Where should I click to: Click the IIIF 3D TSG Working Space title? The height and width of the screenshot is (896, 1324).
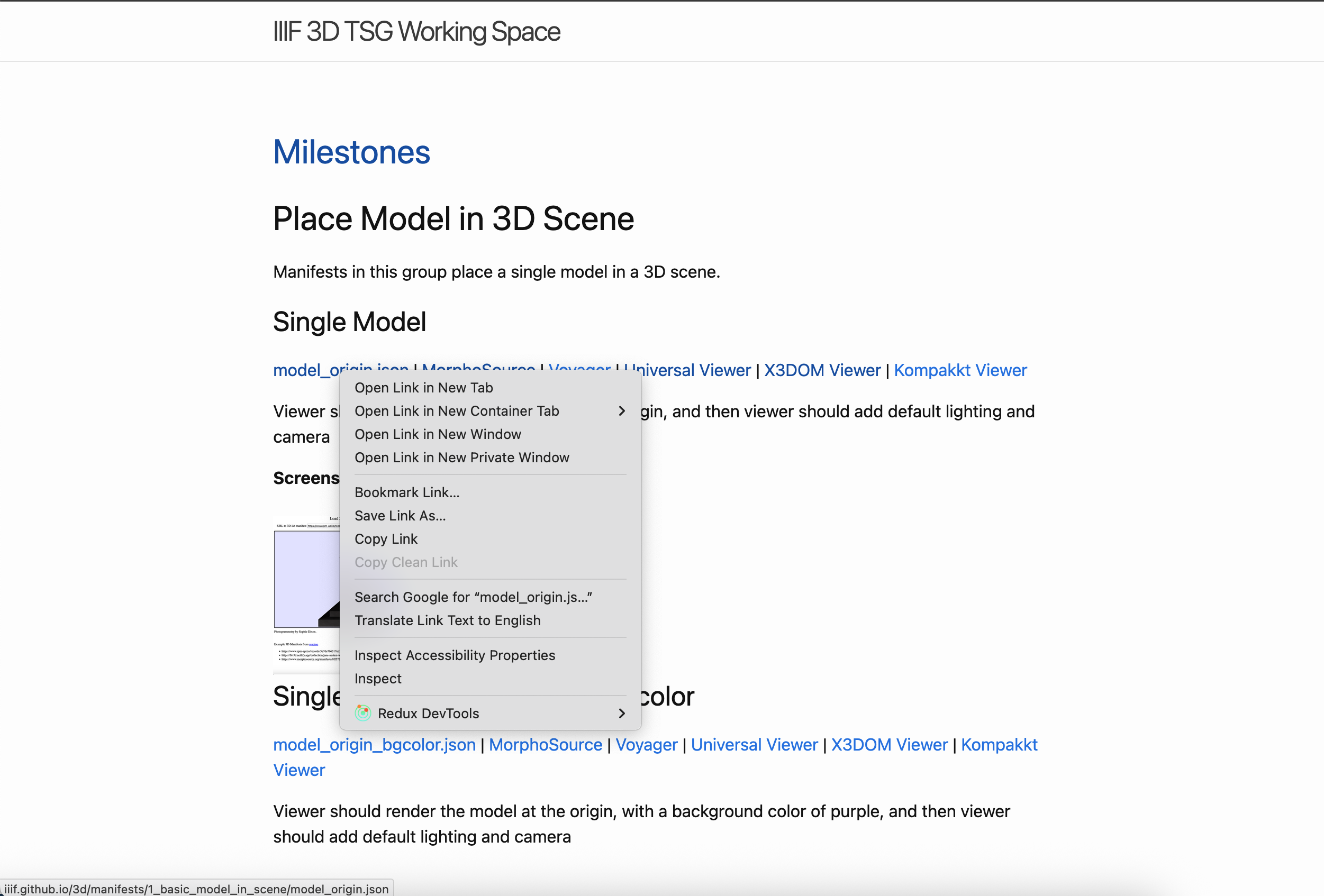tap(416, 31)
